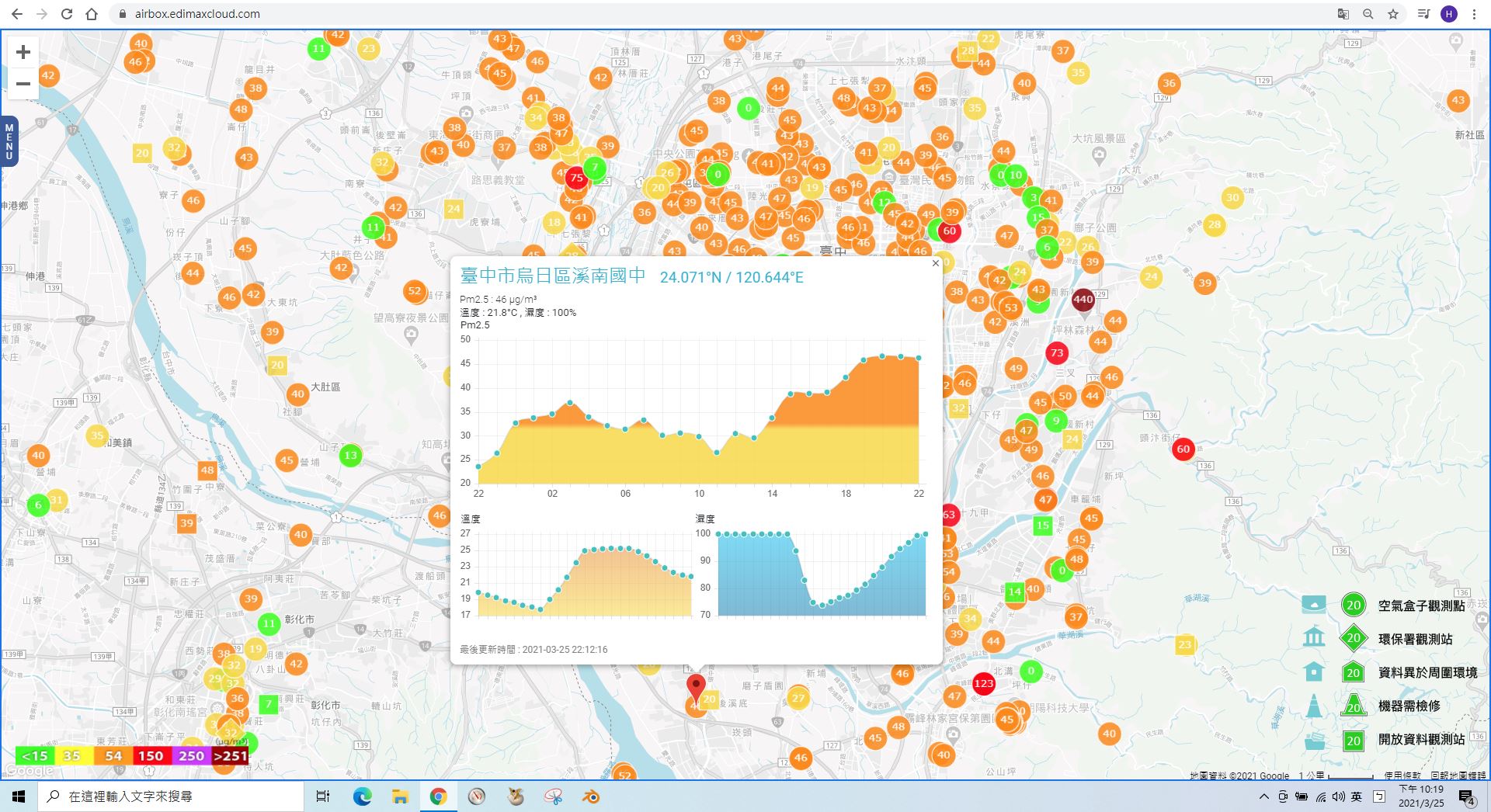The height and width of the screenshot is (812, 1491).
Task: Zoom out the map with minus button
Action: (23, 83)
